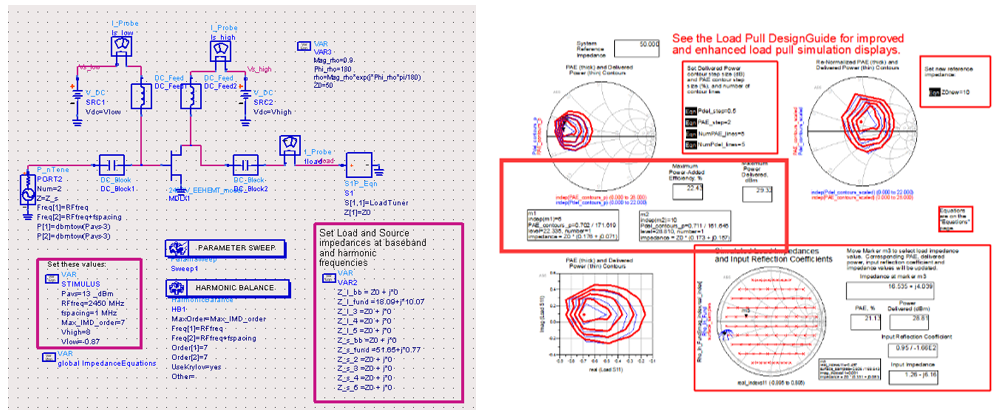The width and height of the screenshot is (1007, 414).
Task: Select the DC_Feed1 inductor component
Action: pos(140,97)
